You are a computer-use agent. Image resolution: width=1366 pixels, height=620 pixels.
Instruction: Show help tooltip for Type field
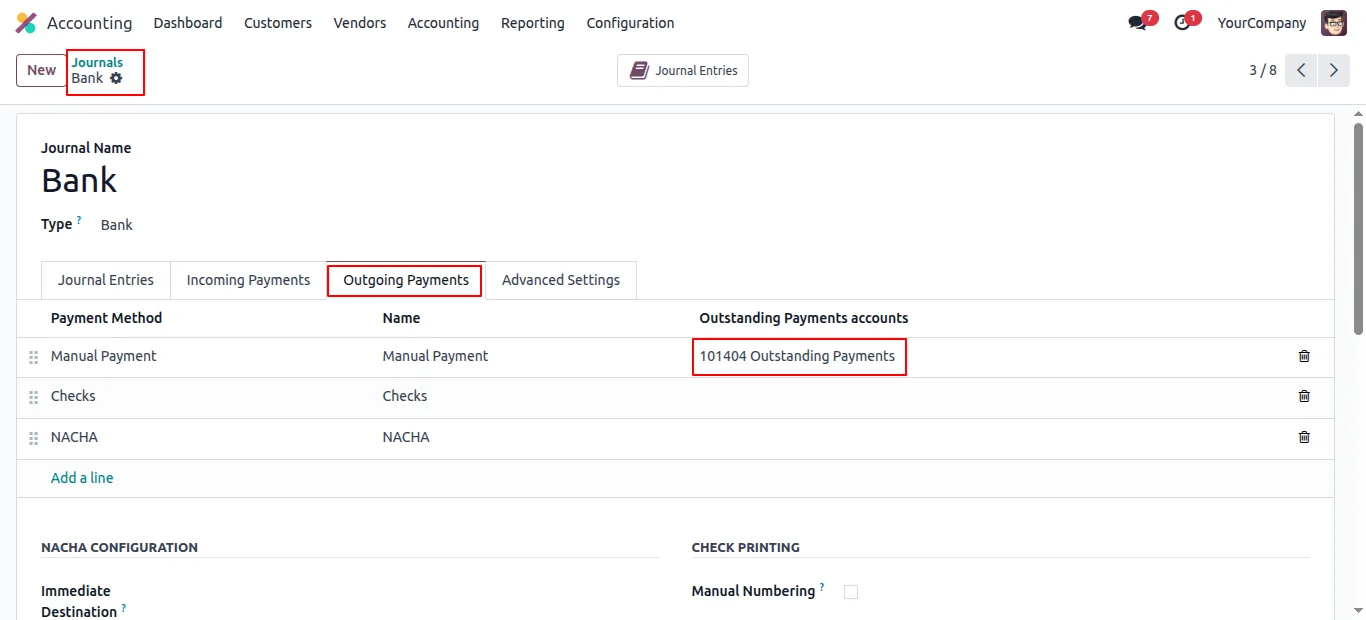pos(79,220)
